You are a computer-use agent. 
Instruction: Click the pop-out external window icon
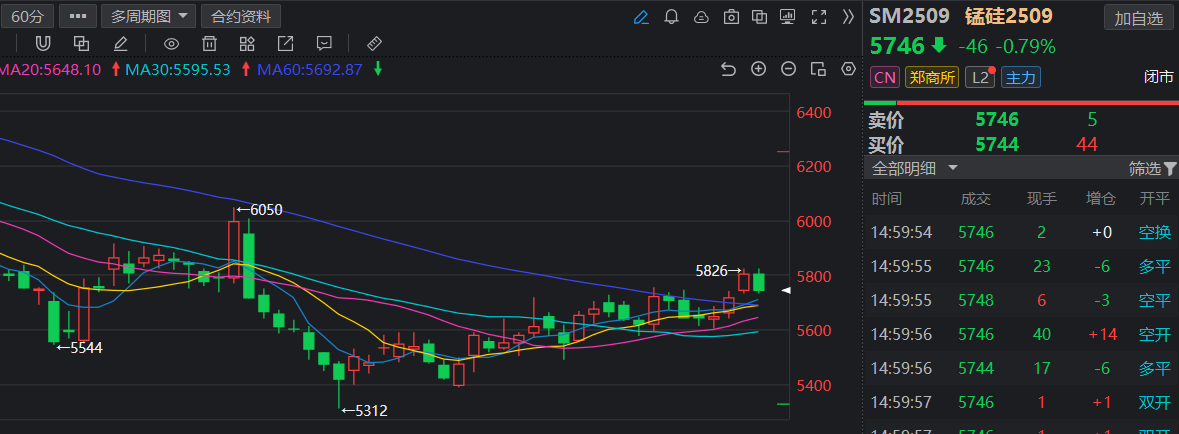click(286, 43)
